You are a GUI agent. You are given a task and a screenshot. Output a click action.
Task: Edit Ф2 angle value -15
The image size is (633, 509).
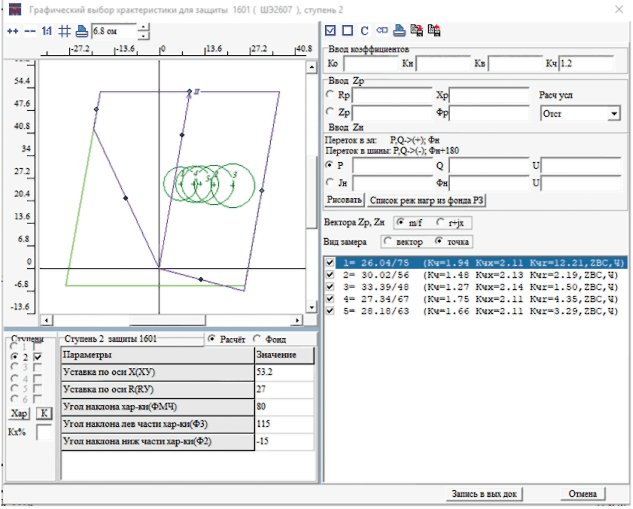click(x=284, y=442)
